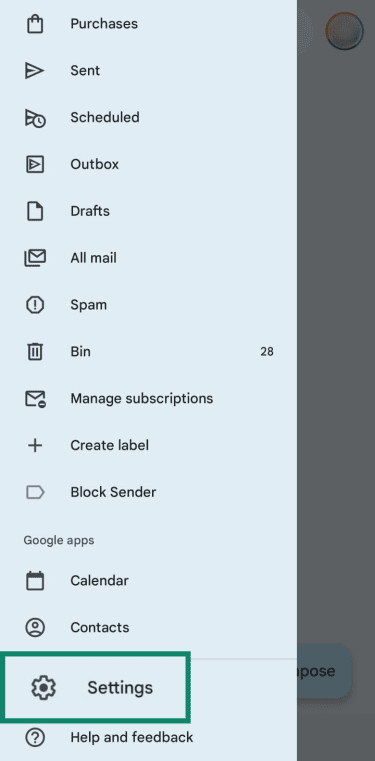This screenshot has width=375, height=761.
Task: Click the Scheduled send clock icon
Action: 35,118
